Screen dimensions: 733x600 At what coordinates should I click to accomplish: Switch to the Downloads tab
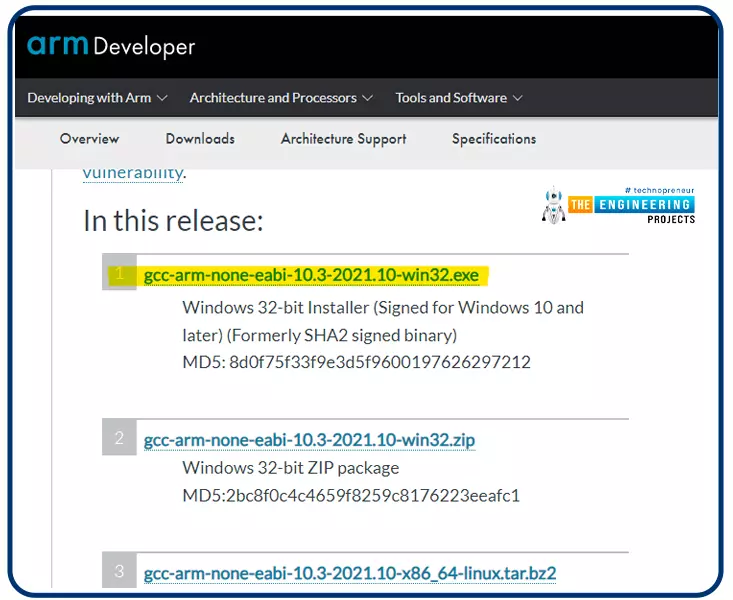tap(200, 139)
